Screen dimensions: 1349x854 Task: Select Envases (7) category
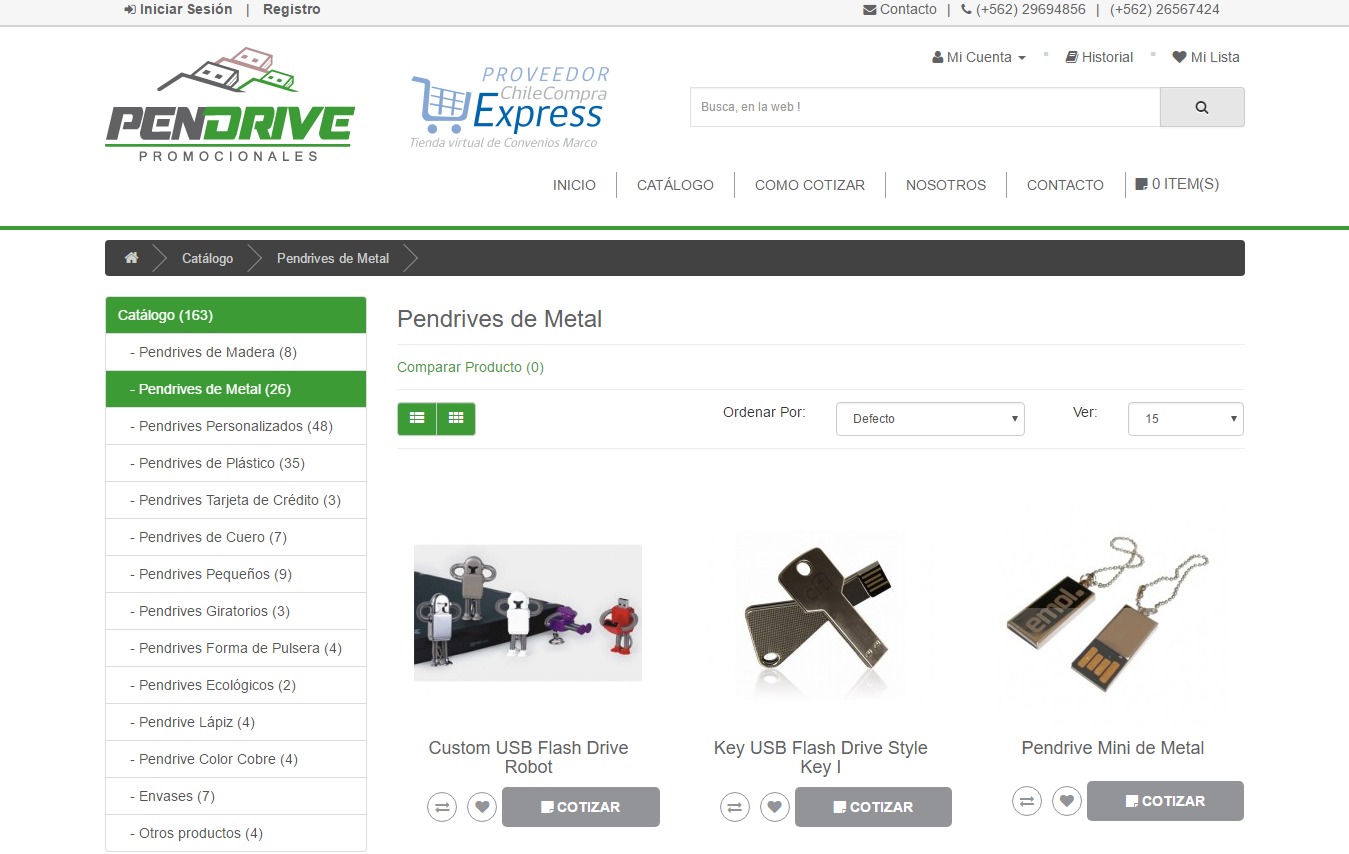236,796
